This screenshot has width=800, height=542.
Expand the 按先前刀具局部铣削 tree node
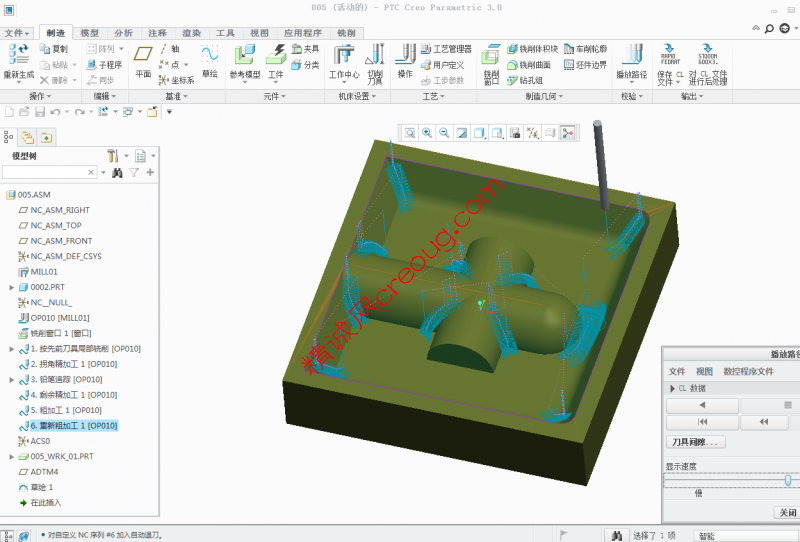point(11,349)
